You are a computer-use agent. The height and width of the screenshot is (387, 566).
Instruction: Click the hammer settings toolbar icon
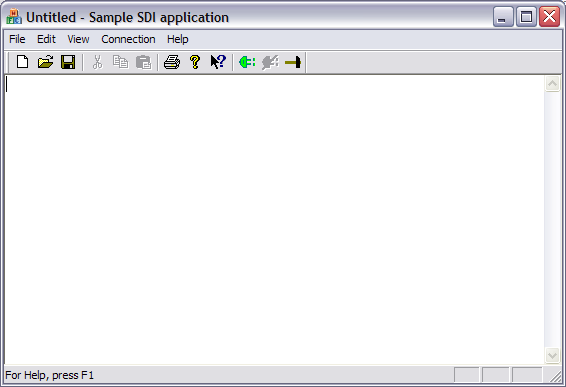tap(293, 62)
